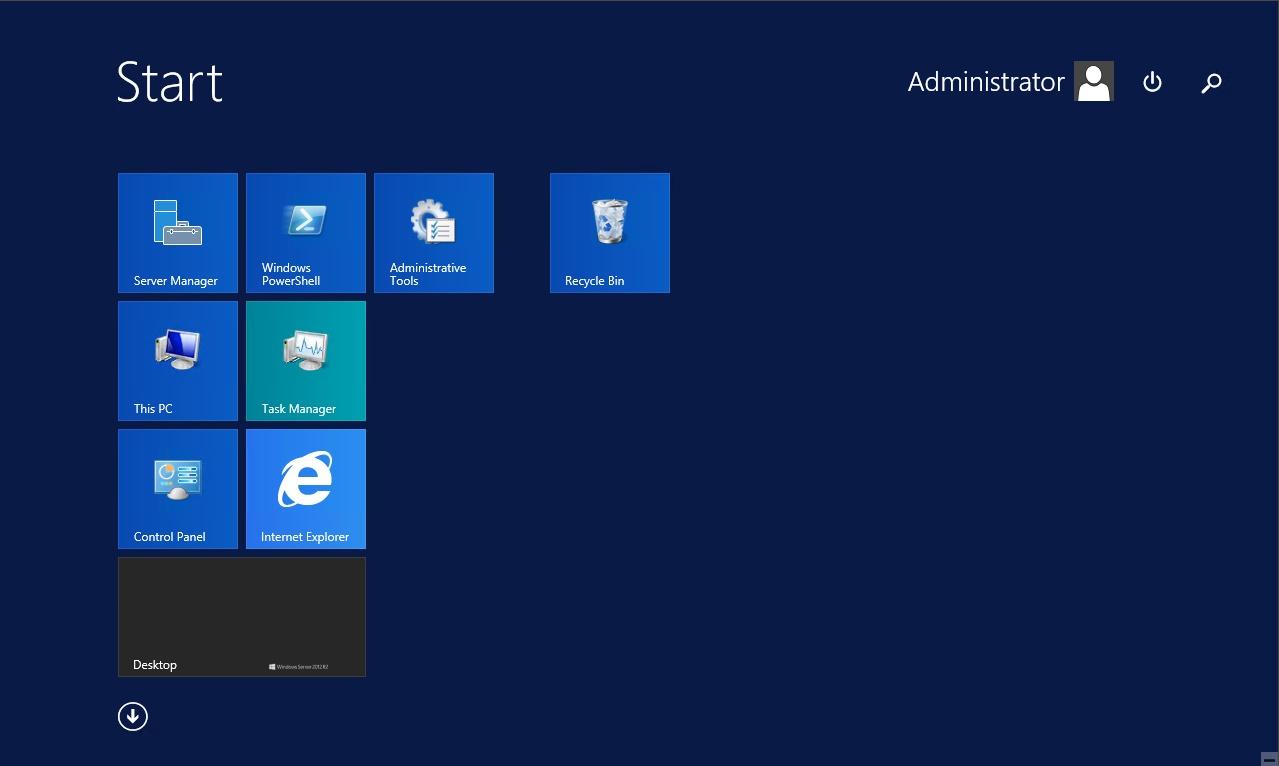Screen dimensions: 1279x766
Task: Open the Control Panel tile
Action: pos(178,489)
